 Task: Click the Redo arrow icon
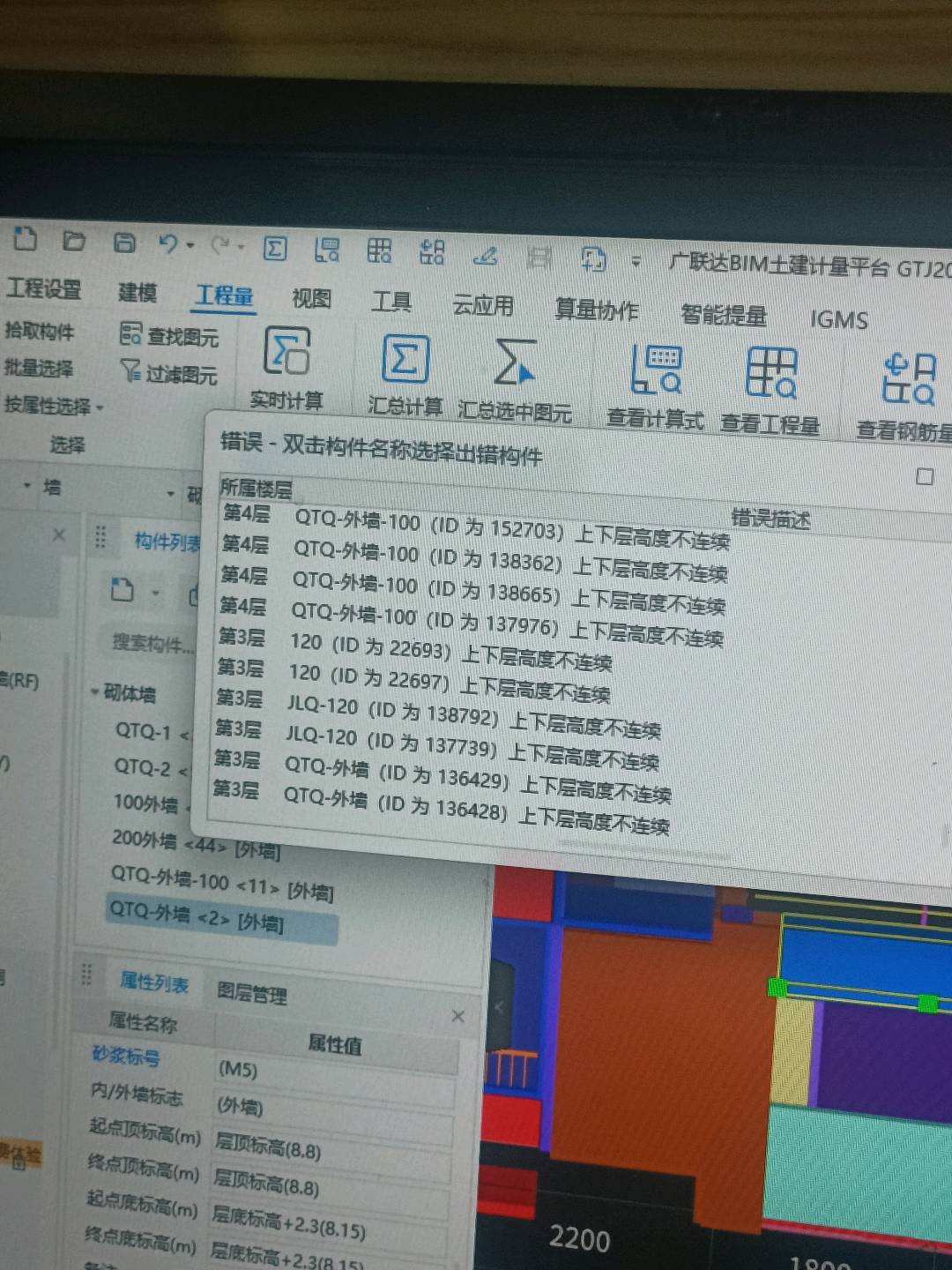[x=219, y=246]
